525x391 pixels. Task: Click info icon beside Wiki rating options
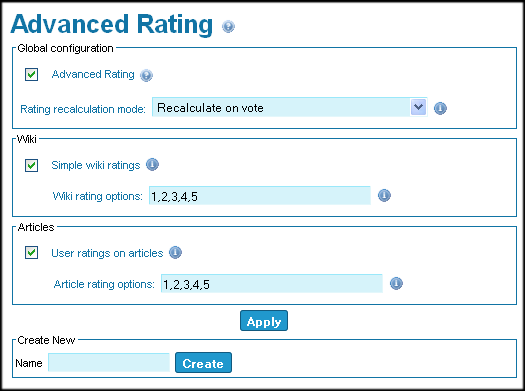click(384, 195)
